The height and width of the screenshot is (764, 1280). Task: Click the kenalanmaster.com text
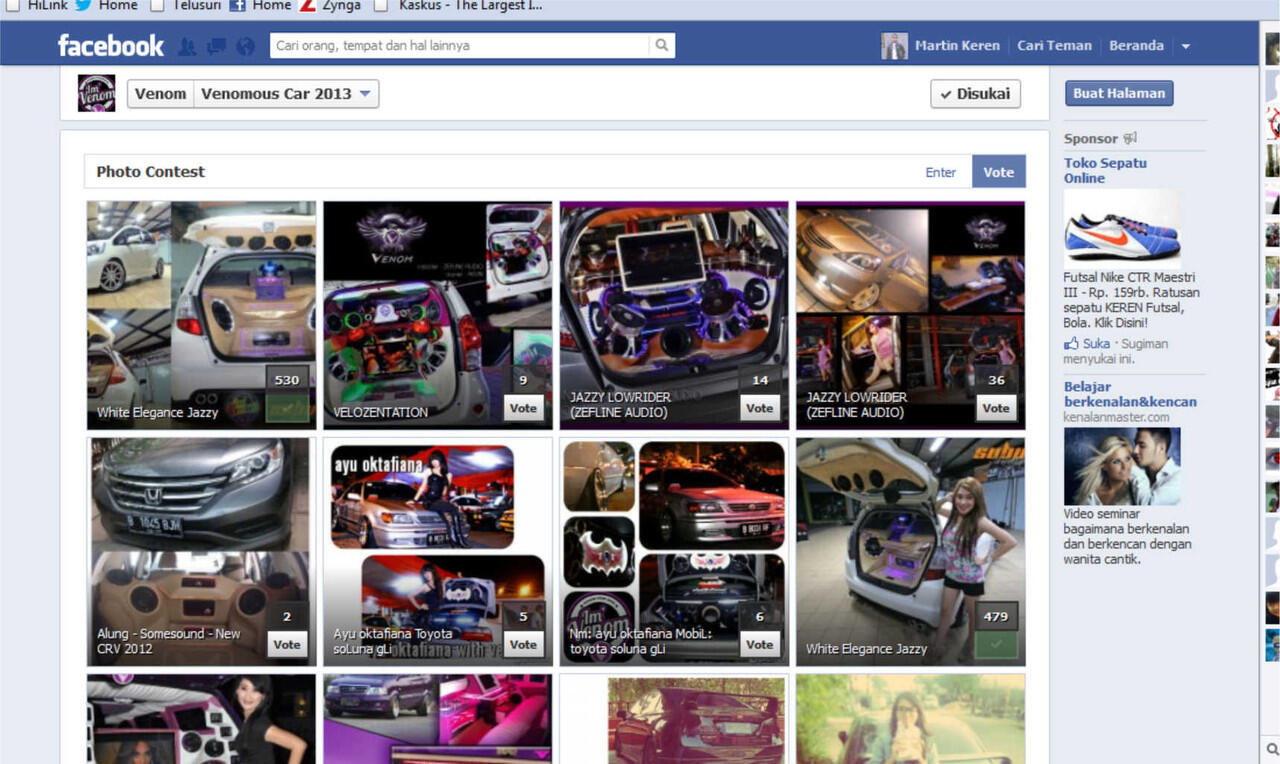coord(1116,417)
